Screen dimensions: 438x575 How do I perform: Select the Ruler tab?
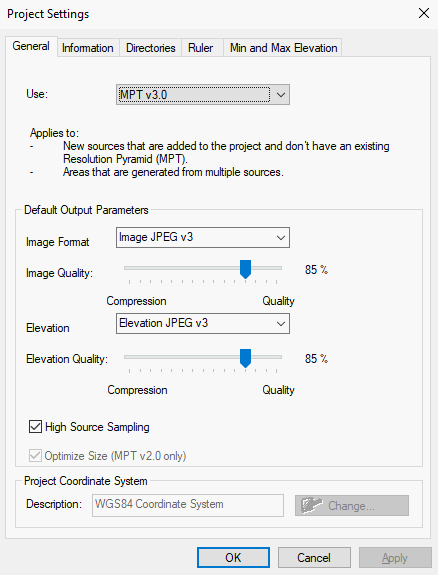point(202,48)
